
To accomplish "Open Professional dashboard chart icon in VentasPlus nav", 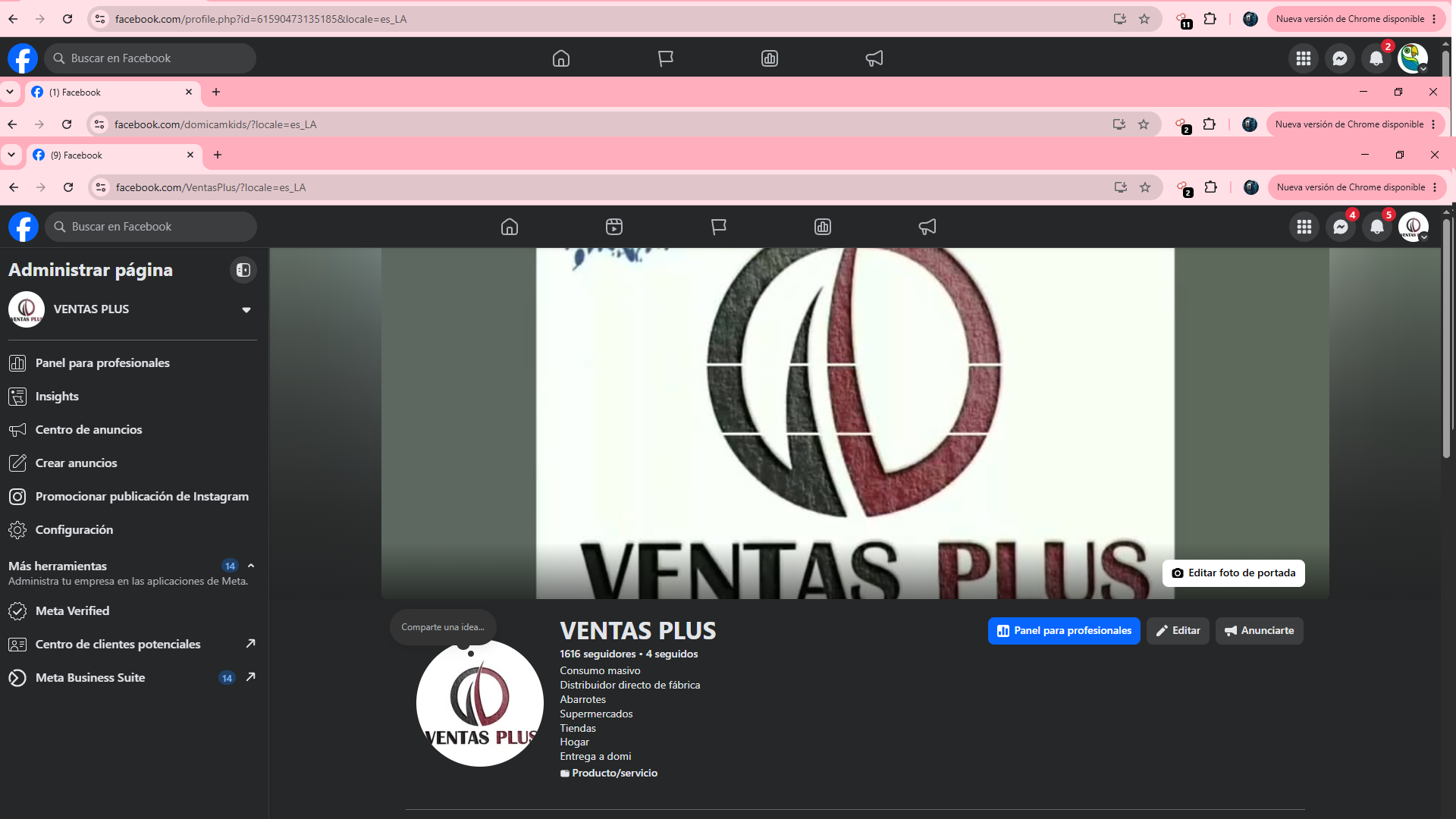I will click(x=823, y=227).
